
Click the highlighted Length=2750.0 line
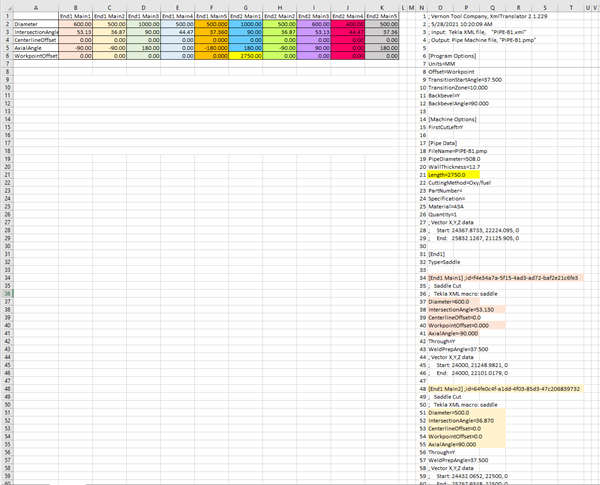(453, 175)
